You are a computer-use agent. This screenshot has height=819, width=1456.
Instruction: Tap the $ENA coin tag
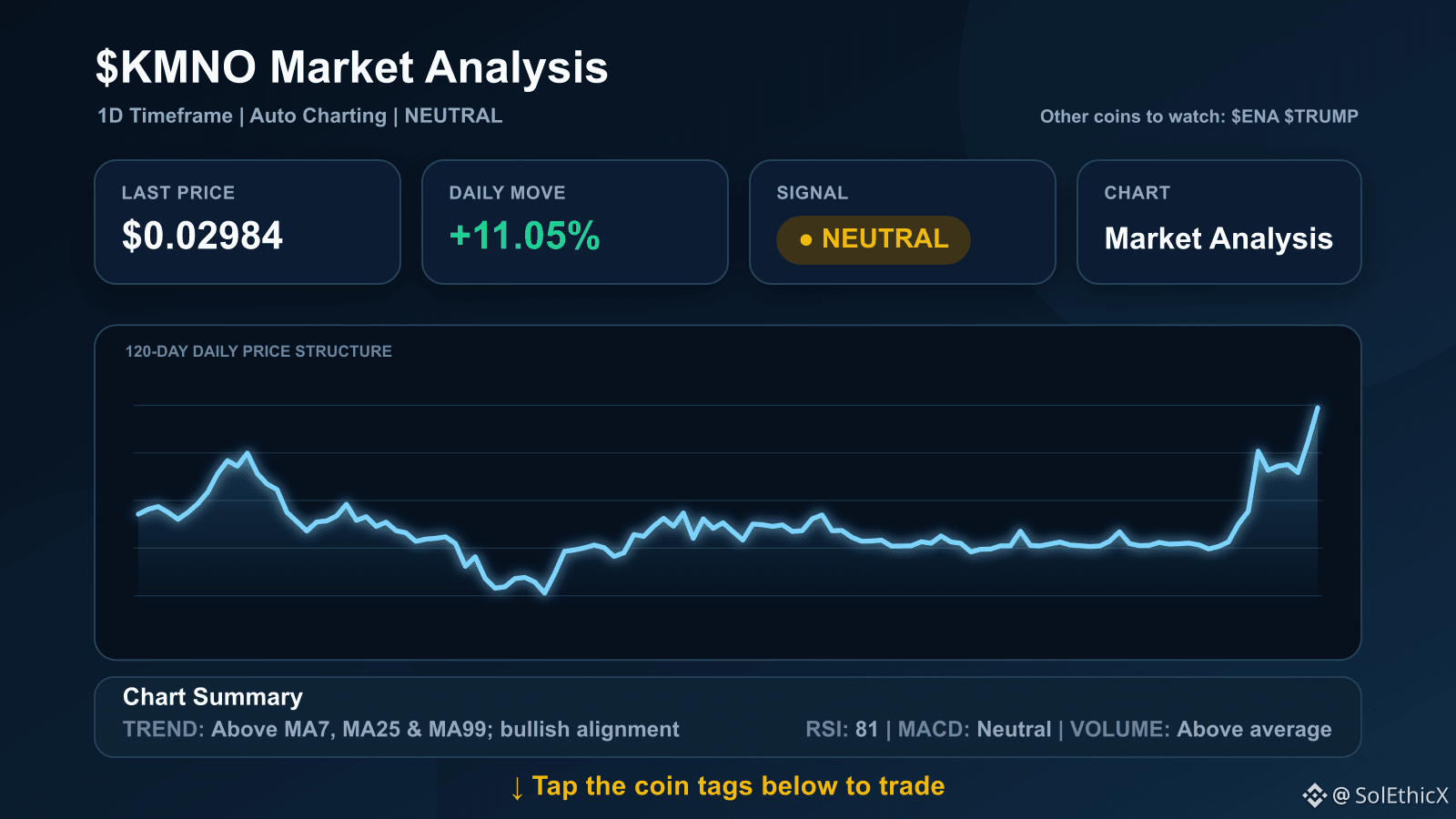pyautogui.click(x=1255, y=116)
